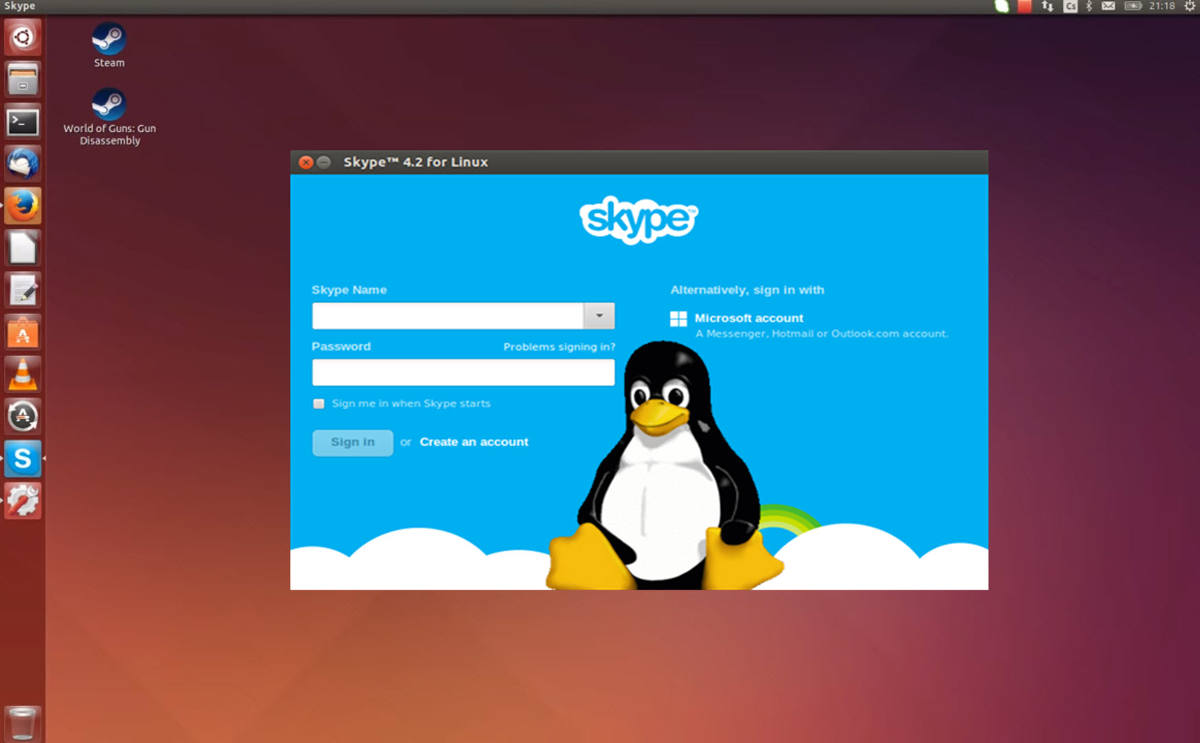The height and width of the screenshot is (743, 1200).
Task: Open the Files manager in launcher
Action: 22,80
